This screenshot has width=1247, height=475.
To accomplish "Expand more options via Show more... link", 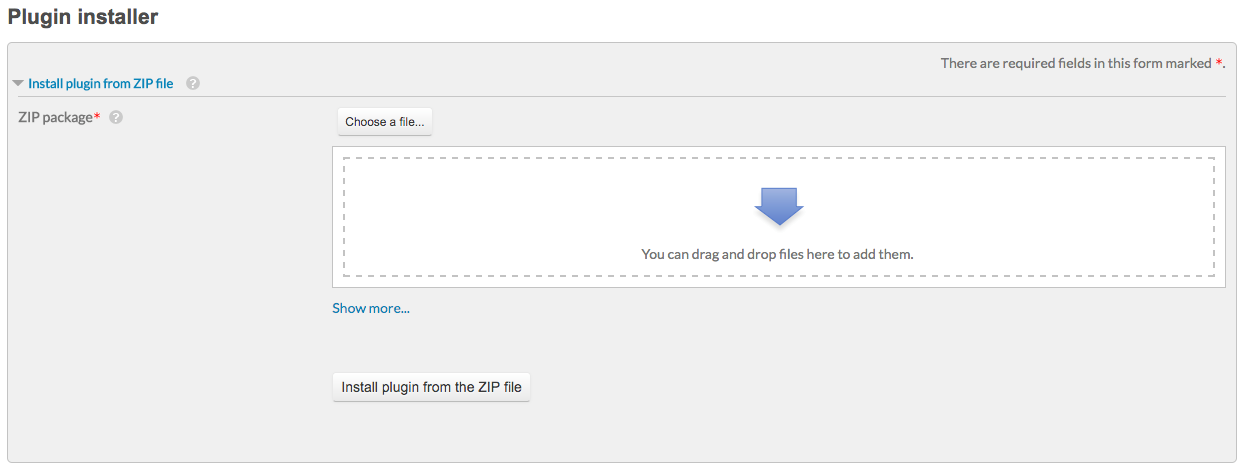I will (x=371, y=308).
